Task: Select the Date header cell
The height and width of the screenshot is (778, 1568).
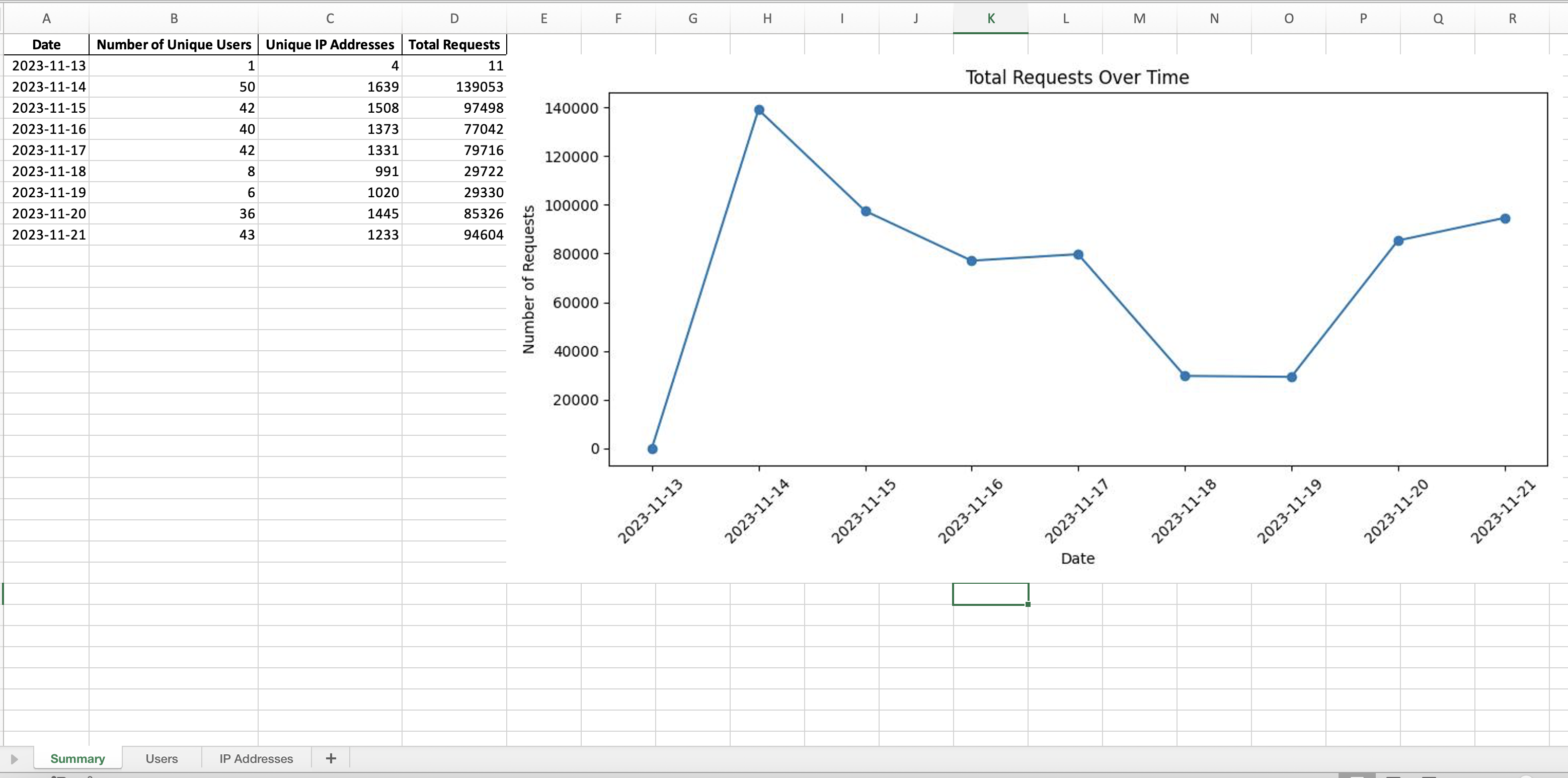Action: click(47, 44)
